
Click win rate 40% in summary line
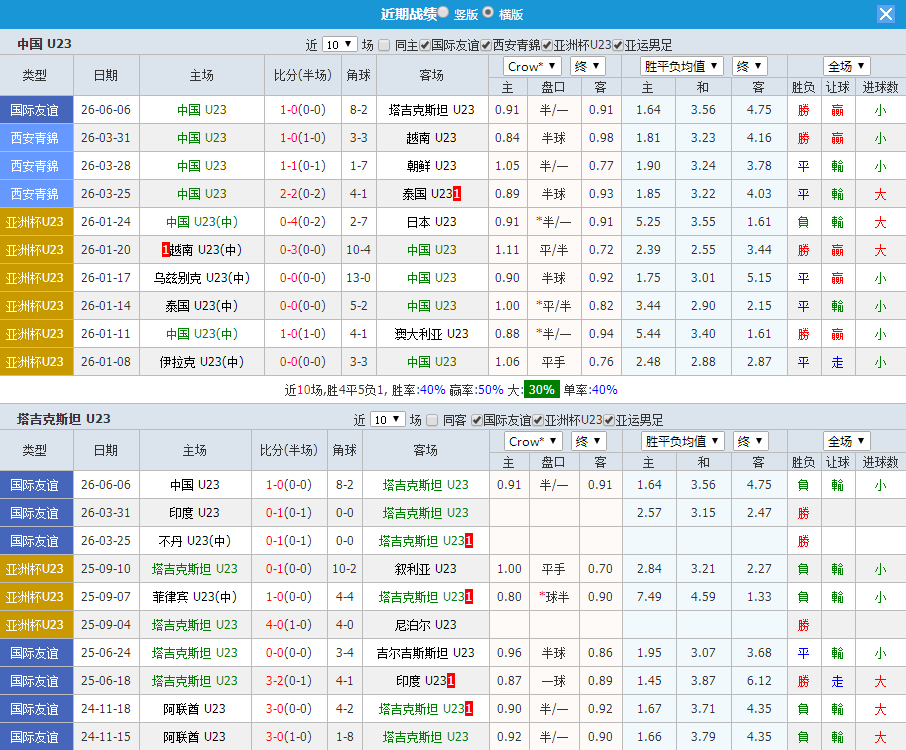tap(432, 390)
